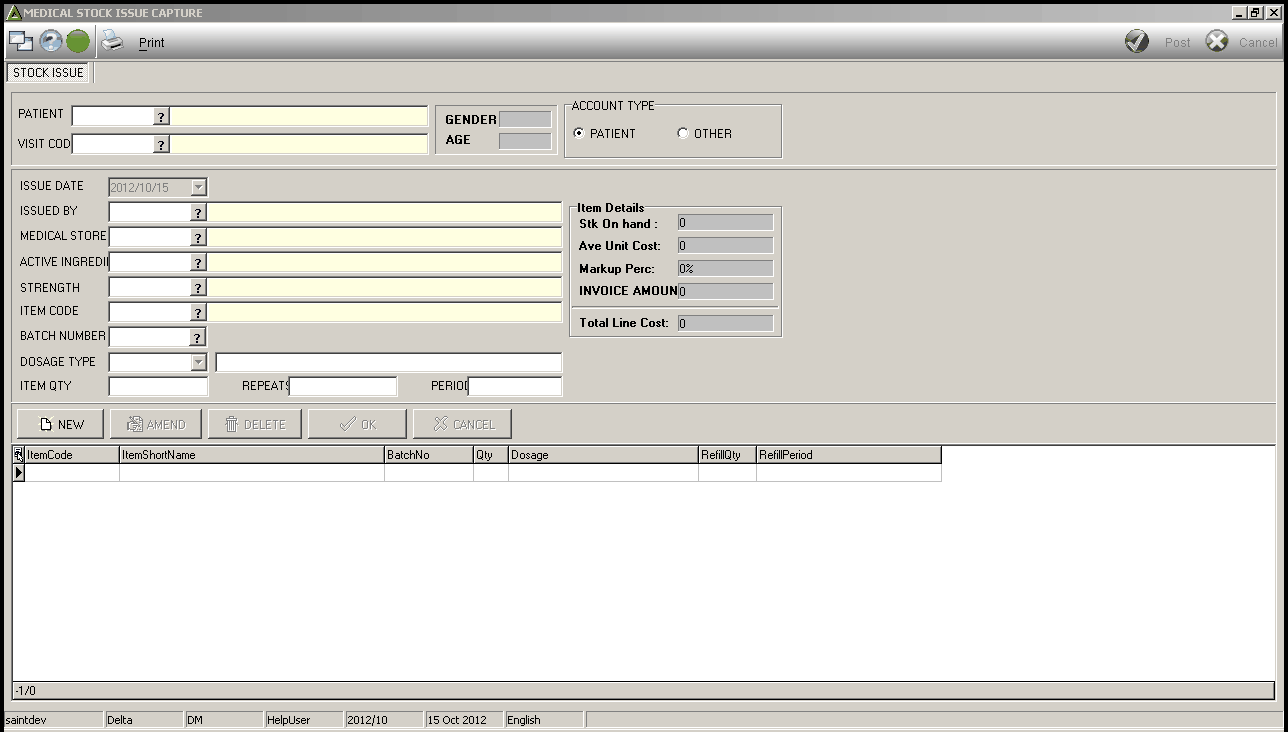Click 'English' in the status bar
Screen dimensions: 1288x732
[x=524, y=720]
